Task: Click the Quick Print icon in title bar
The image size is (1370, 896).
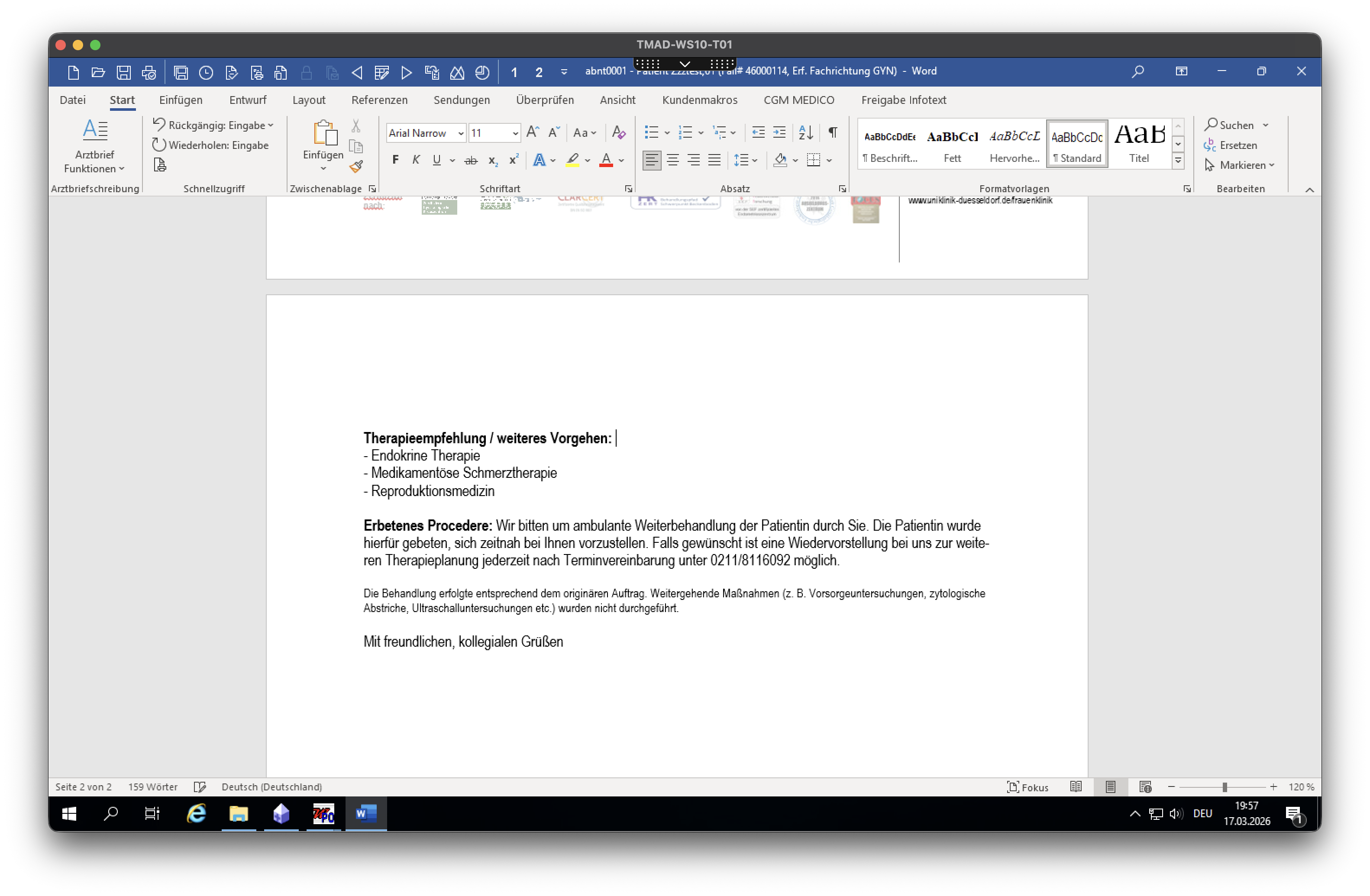Action: [149, 73]
